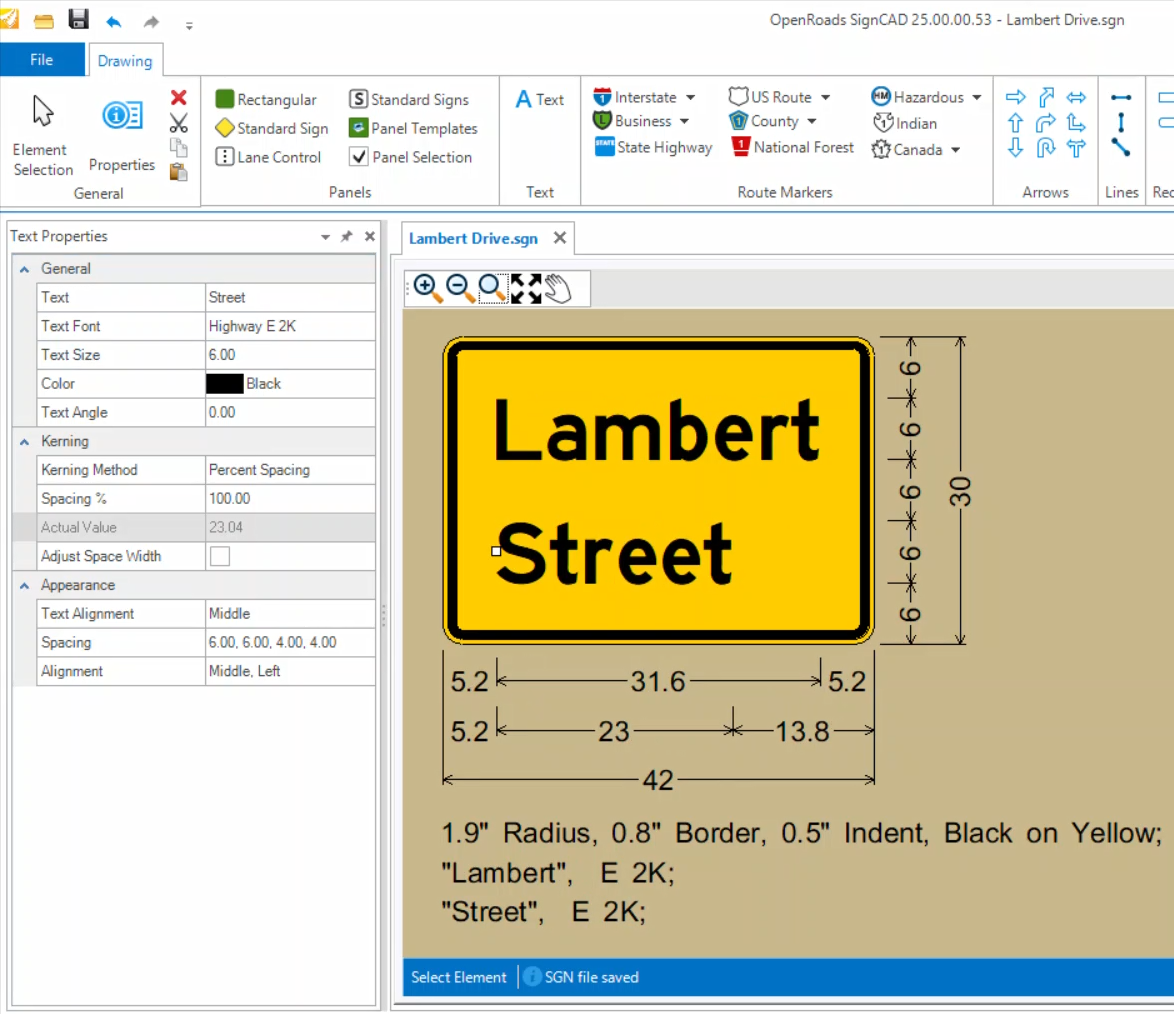This screenshot has width=1174, height=1014.
Task: Open Standard Signs library
Action: (x=410, y=99)
